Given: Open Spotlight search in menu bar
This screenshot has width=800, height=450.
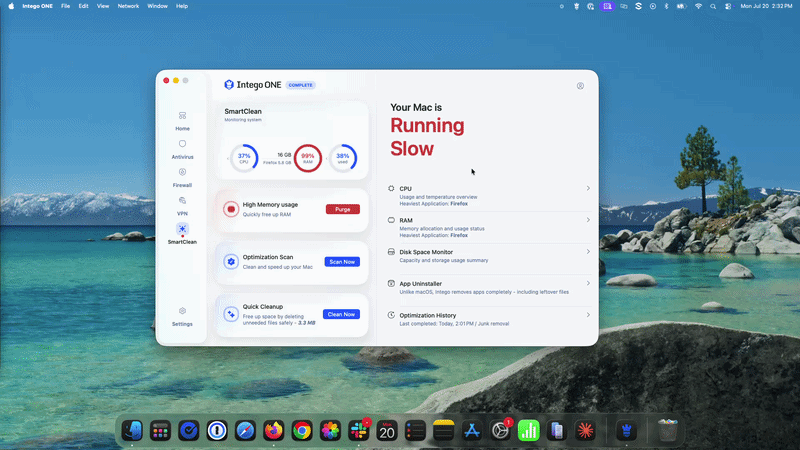Looking at the screenshot, I should (x=713, y=6).
